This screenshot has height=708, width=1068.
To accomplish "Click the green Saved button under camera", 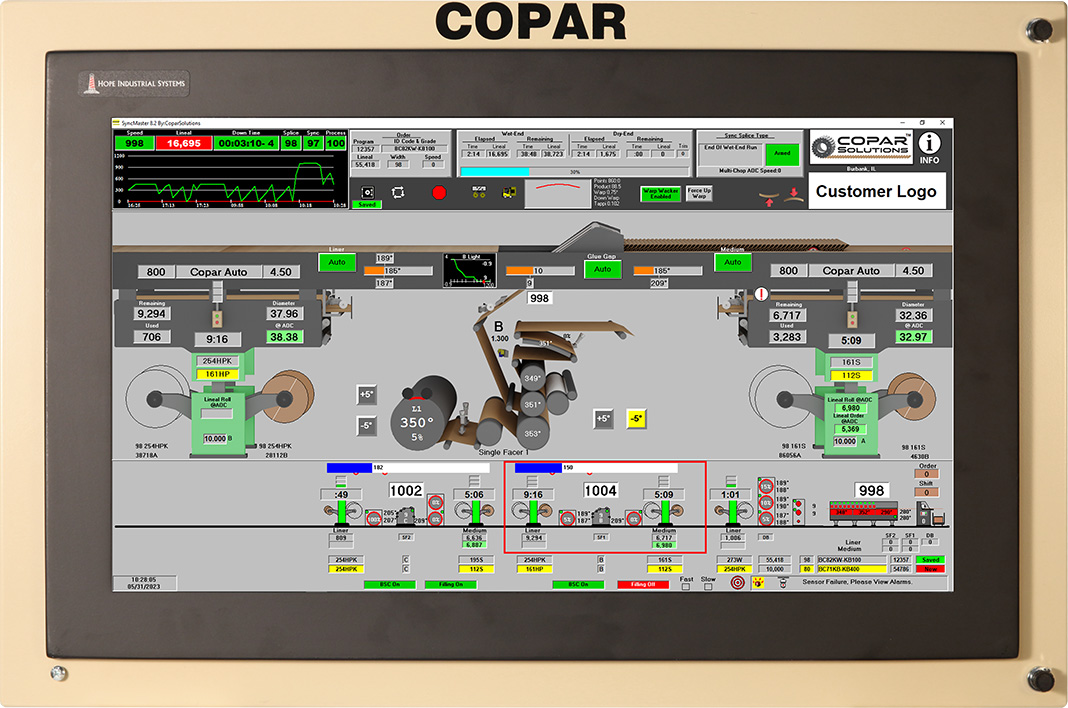I will click(x=367, y=205).
